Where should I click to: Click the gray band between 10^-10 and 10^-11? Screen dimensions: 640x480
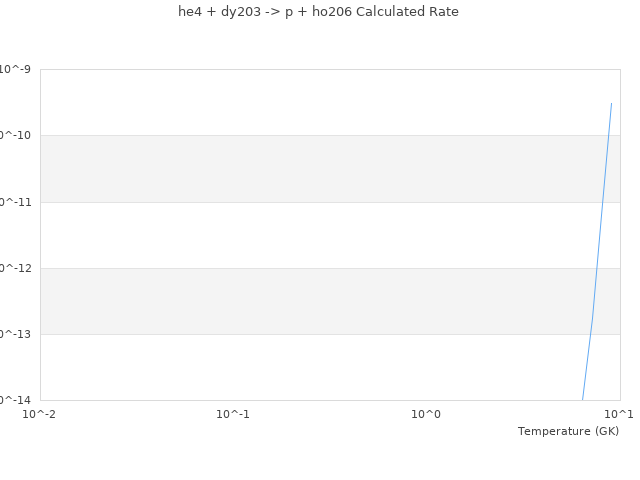pyautogui.click(x=300, y=169)
